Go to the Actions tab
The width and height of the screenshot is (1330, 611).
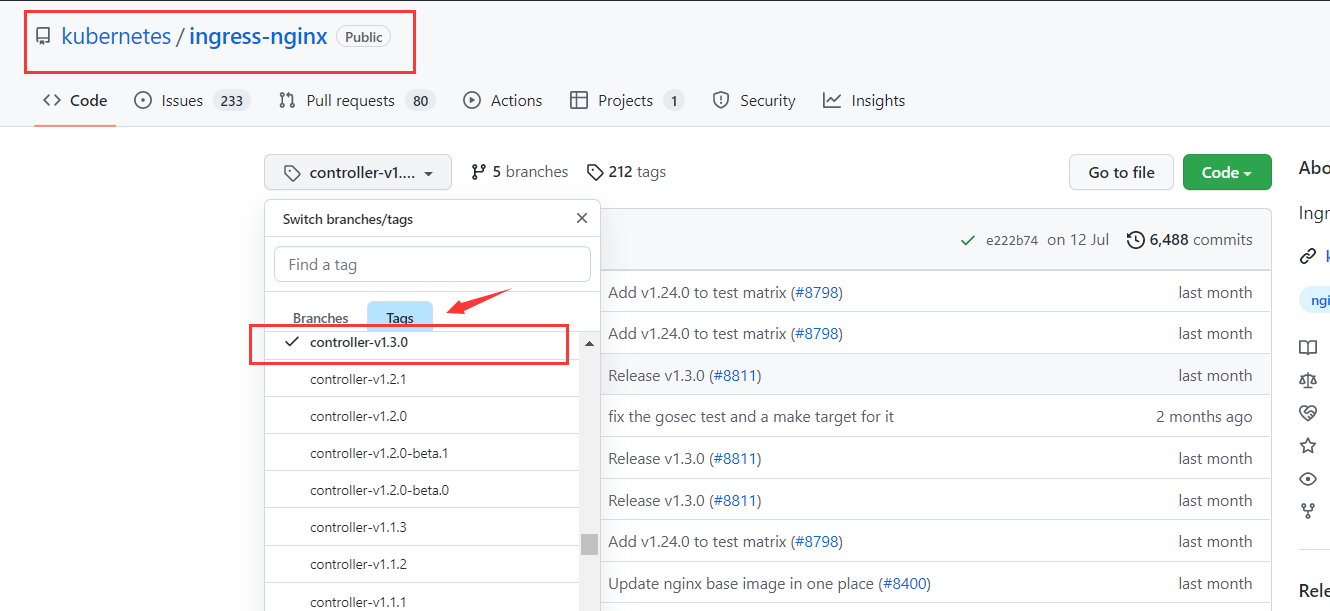(x=502, y=100)
